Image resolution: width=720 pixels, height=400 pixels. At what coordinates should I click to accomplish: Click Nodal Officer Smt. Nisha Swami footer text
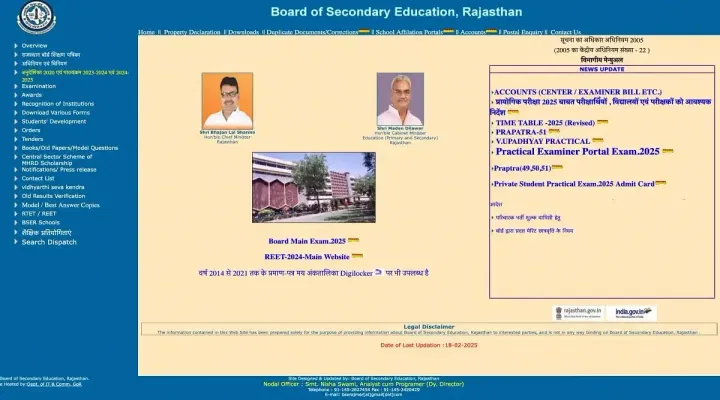[364, 384]
